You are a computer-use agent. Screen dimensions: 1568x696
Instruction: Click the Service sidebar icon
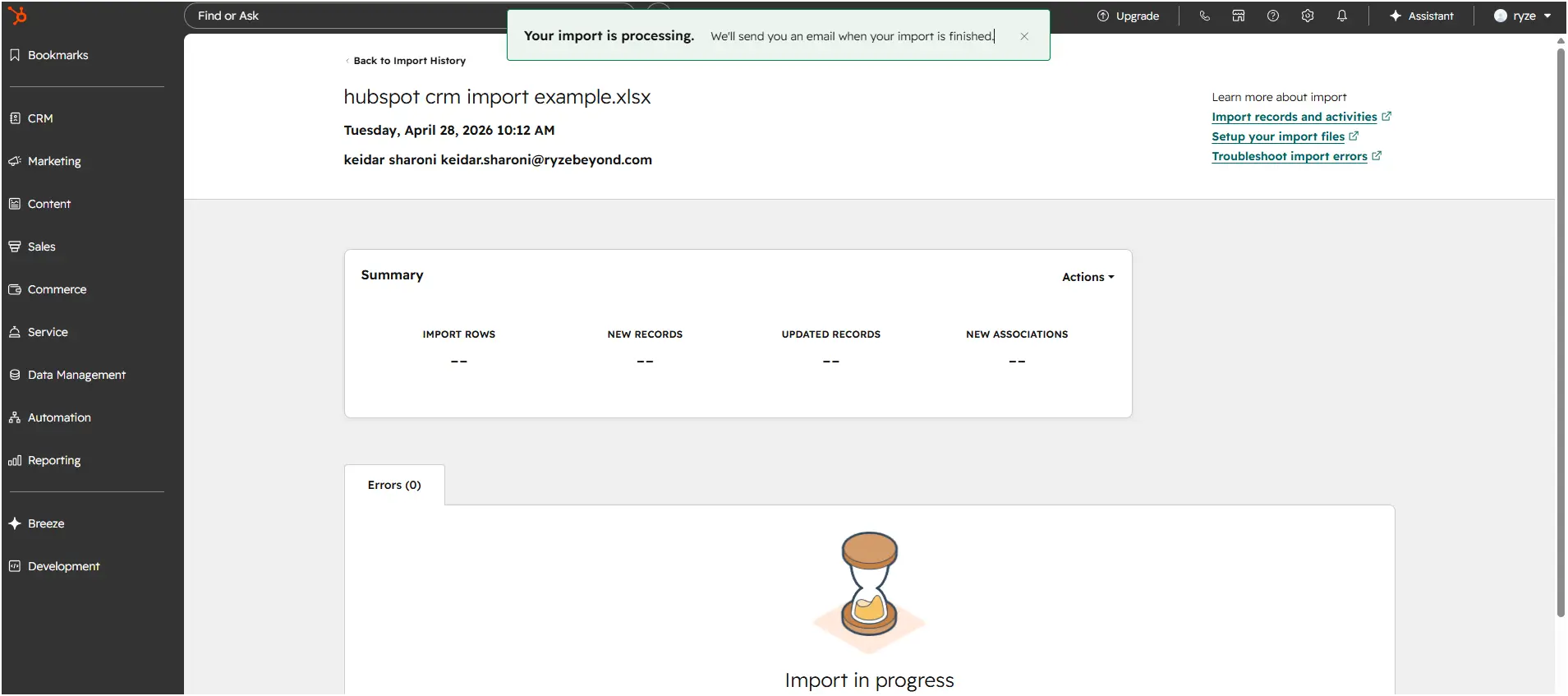tap(15, 332)
